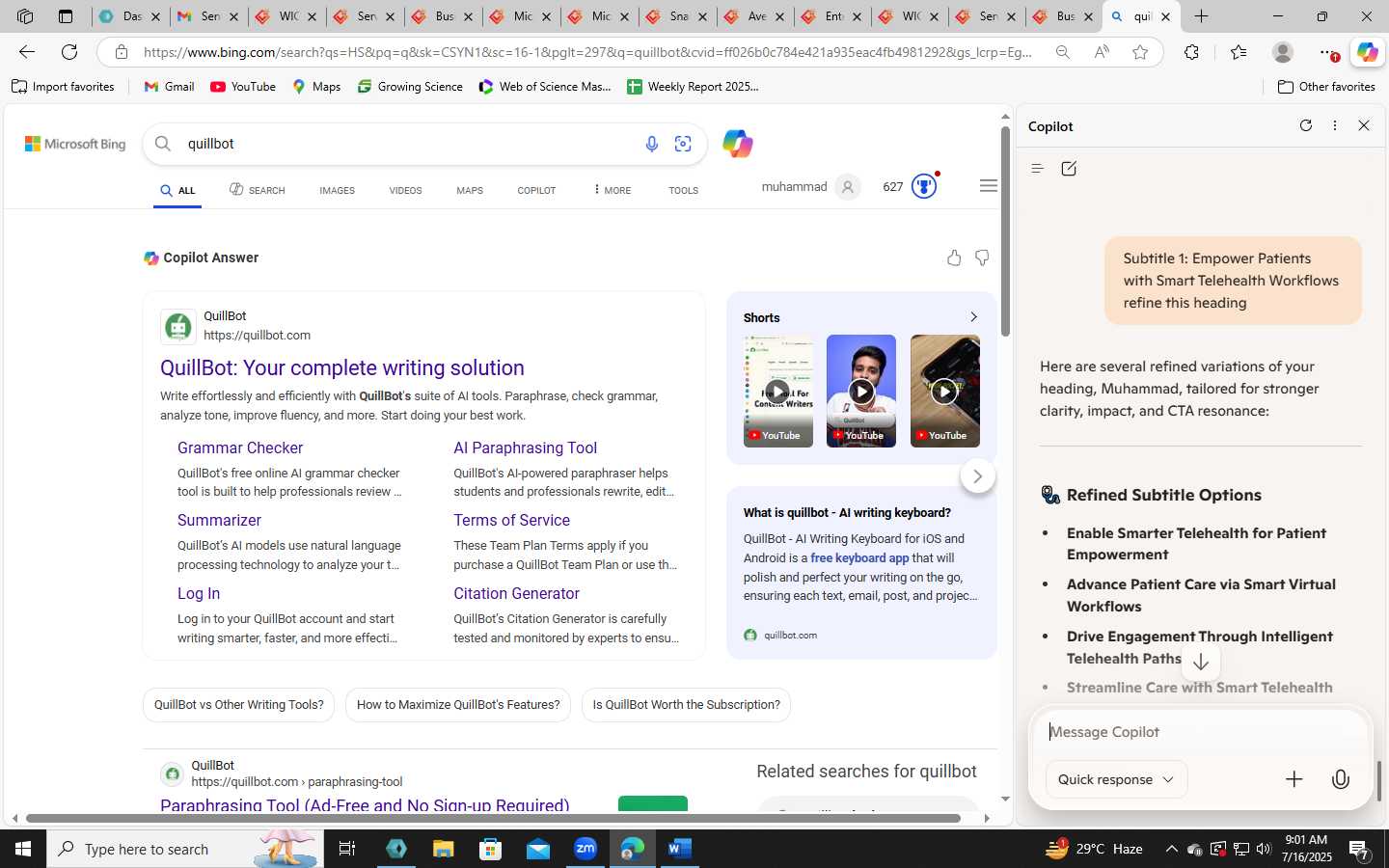Open Microsoft Rewards medal icon

pos(924,186)
